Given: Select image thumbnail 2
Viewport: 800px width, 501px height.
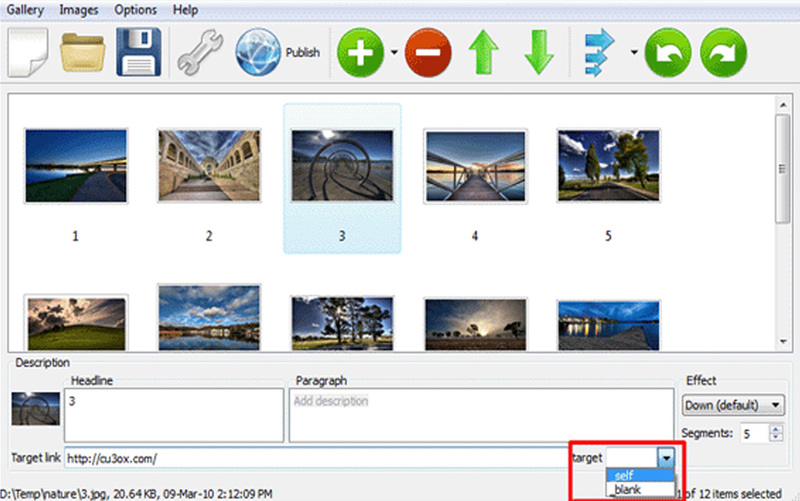Looking at the screenshot, I should pyautogui.click(x=209, y=166).
